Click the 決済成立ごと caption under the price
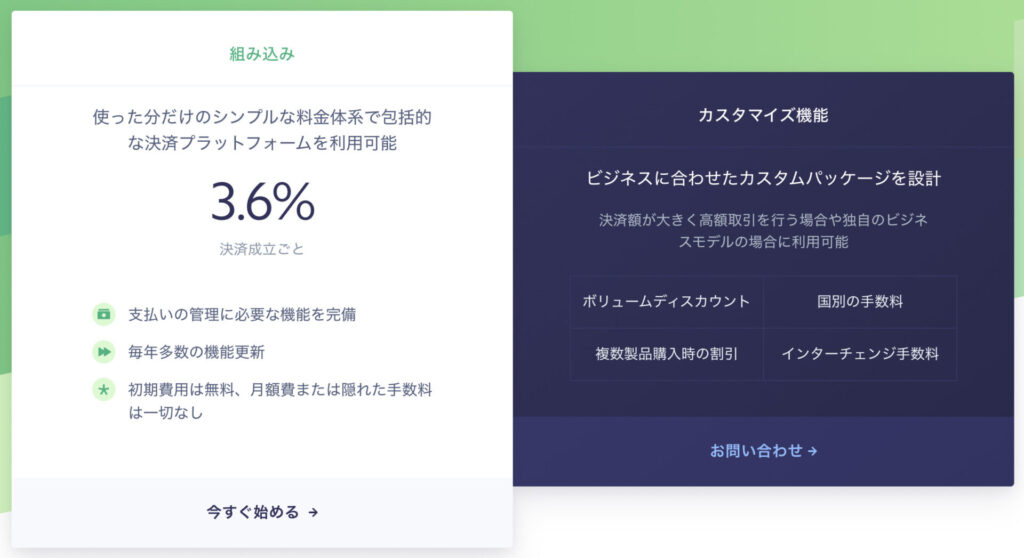This screenshot has height=558, width=1024. point(262,249)
